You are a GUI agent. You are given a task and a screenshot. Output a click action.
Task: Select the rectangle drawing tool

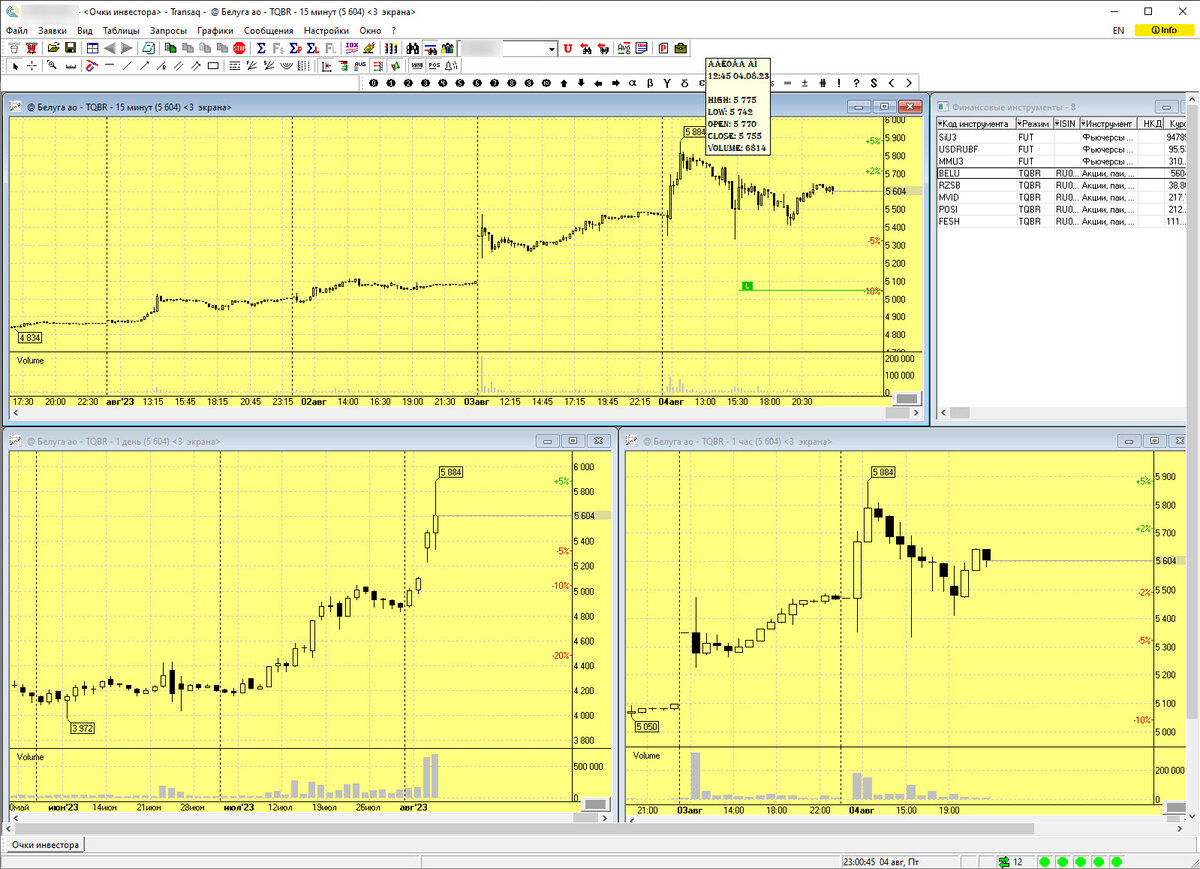pyautogui.click(x=212, y=65)
